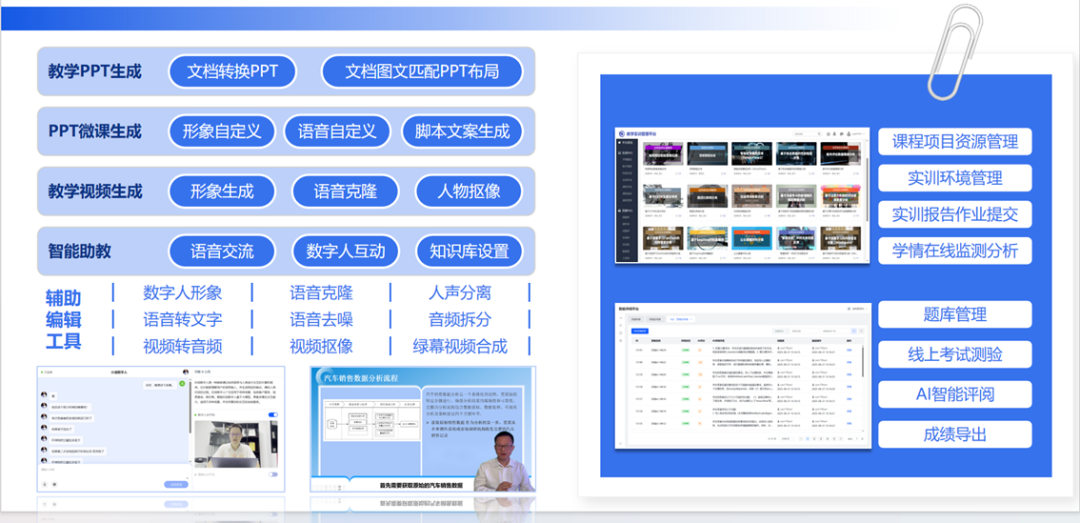
Task: Click the 智能助教 row label
Action: click(x=79, y=251)
